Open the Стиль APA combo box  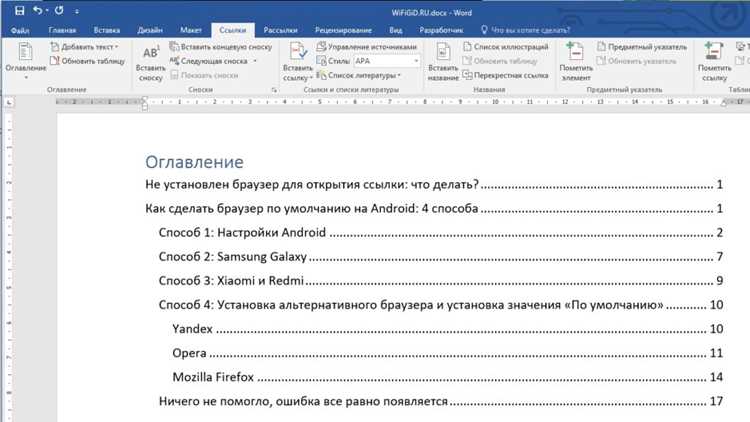click(386, 61)
